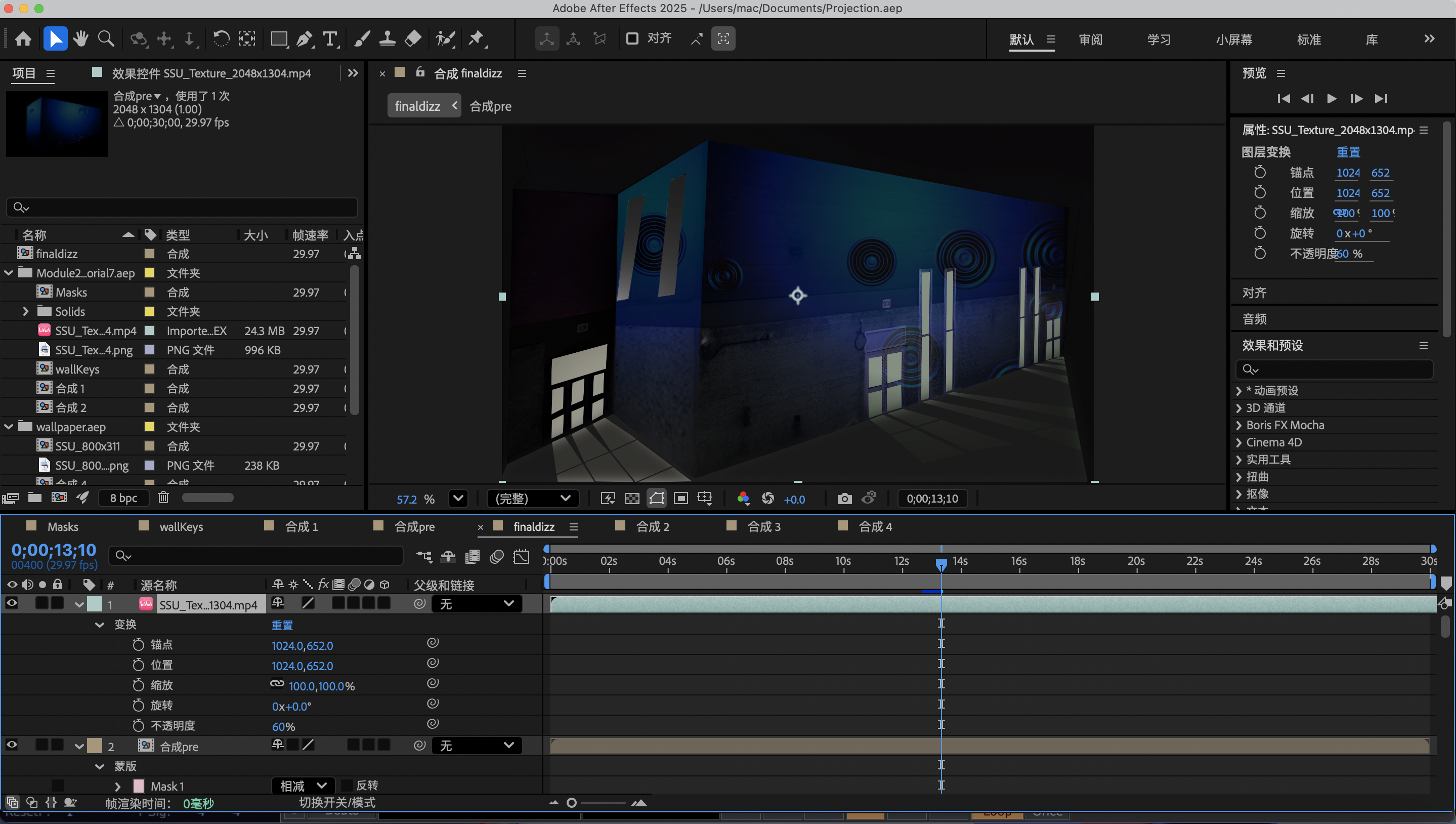The image size is (1456, 824).
Task: Activate the Zoom tool
Action: point(106,38)
